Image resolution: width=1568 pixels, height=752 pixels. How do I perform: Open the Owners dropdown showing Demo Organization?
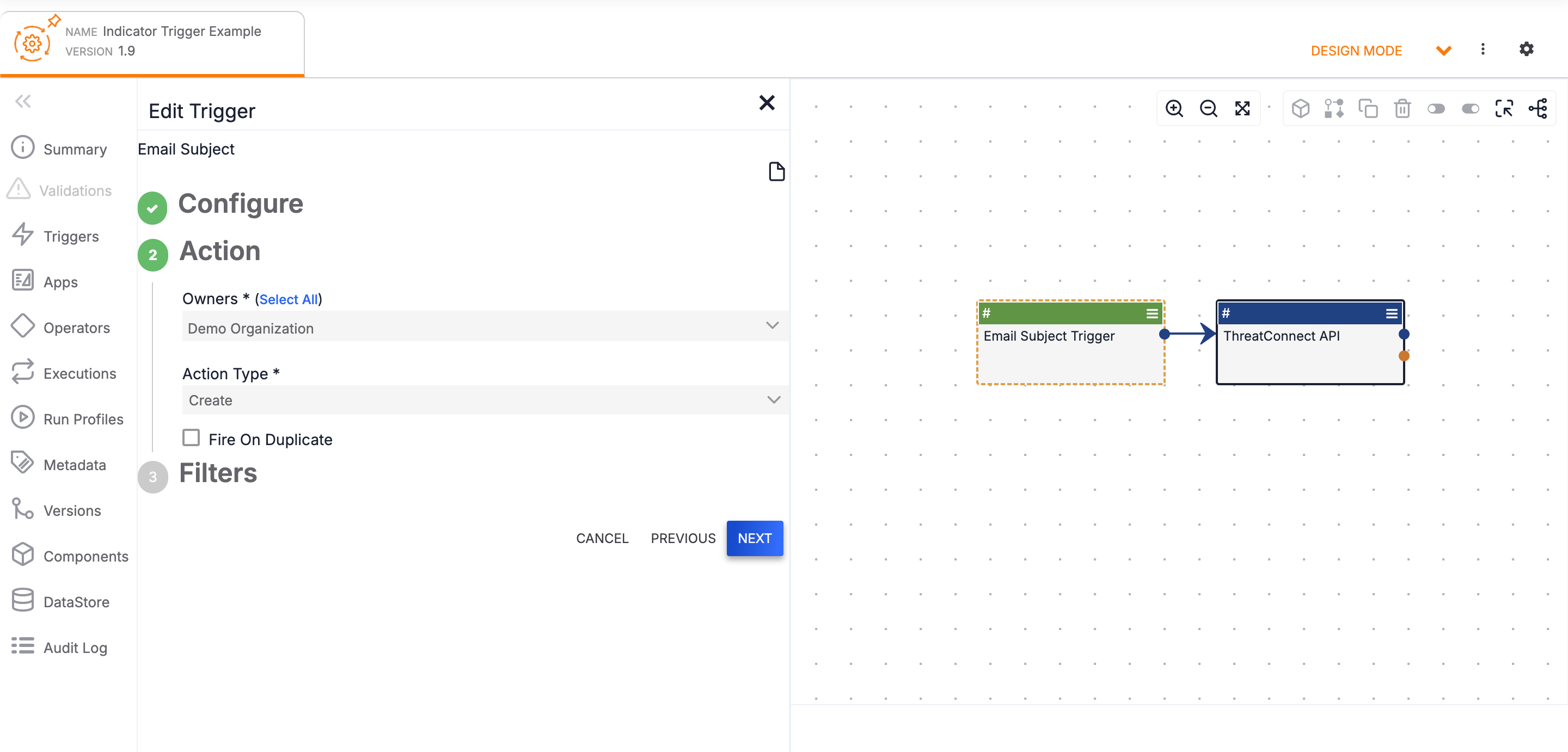tap(484, 326)
